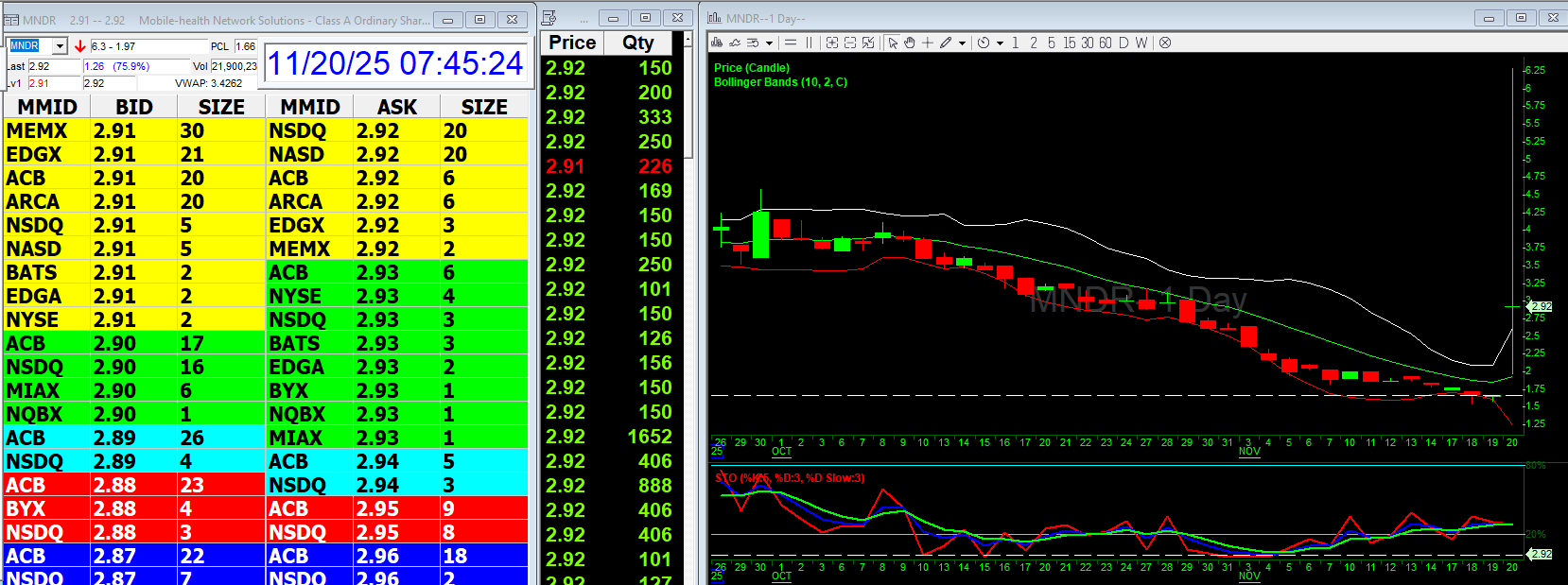This screenshot has width=1568, height=585.
Task: Open the MNDR symbol dropdown arrow
Action: (60, 46)
